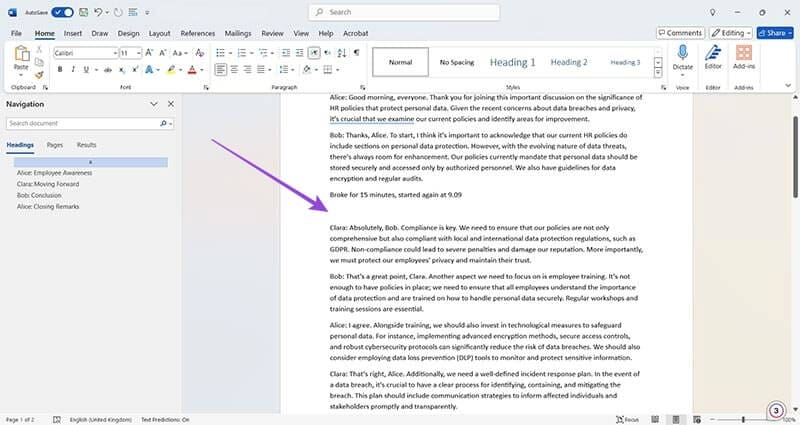800x425 pixels.
Task: Open the File menu
Action: 16,33
